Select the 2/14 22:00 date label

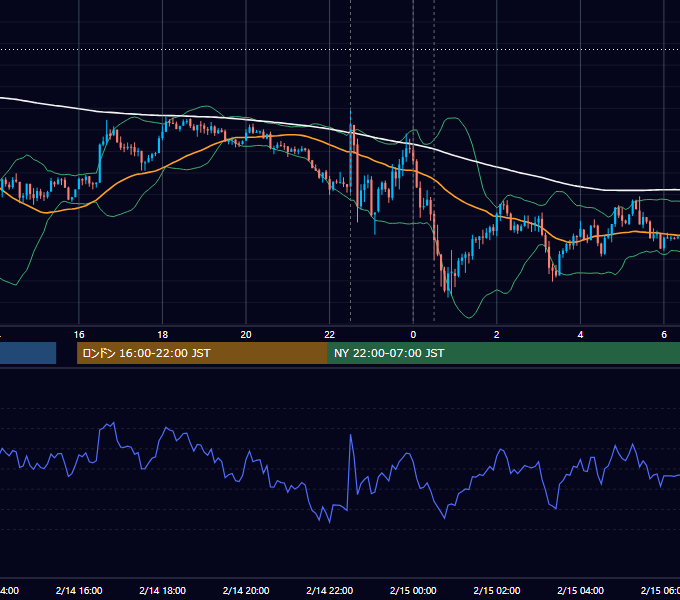(x=330, y=590)
